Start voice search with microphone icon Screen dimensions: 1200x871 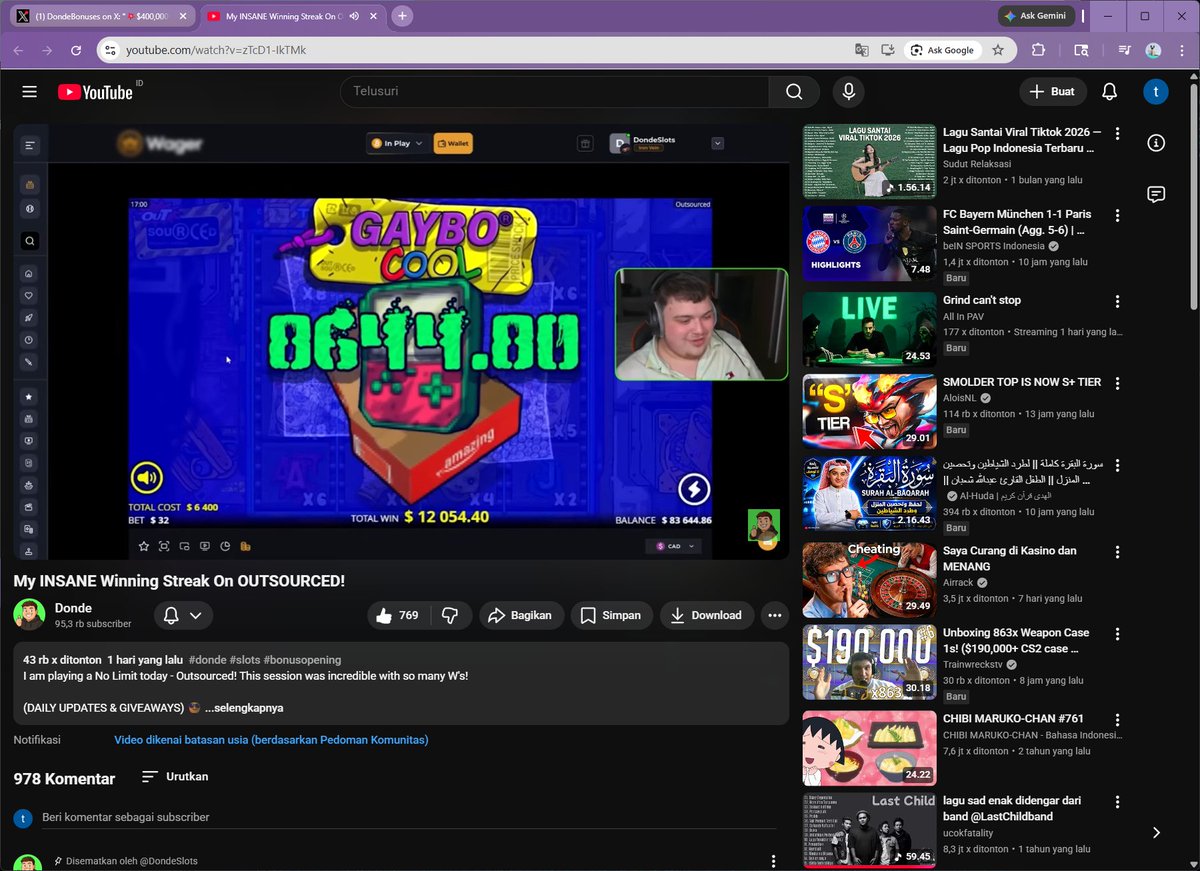[x=849, y=91]
